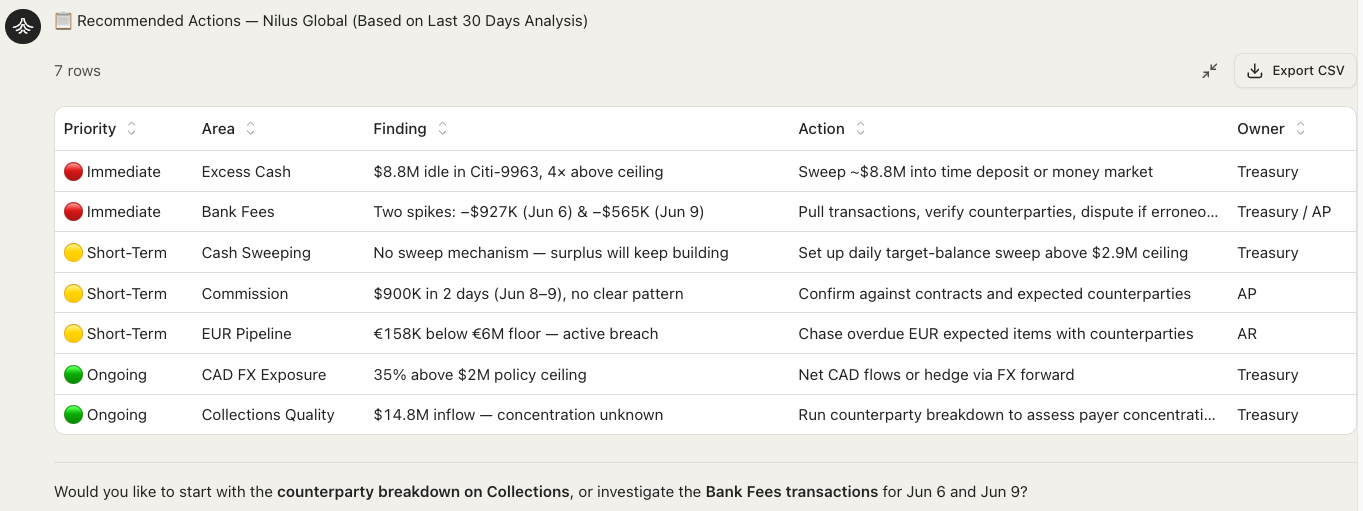Click yellow circle in EUR Pipeline row
Viewport: 1363px width, 511px height.
coord(73,334)
